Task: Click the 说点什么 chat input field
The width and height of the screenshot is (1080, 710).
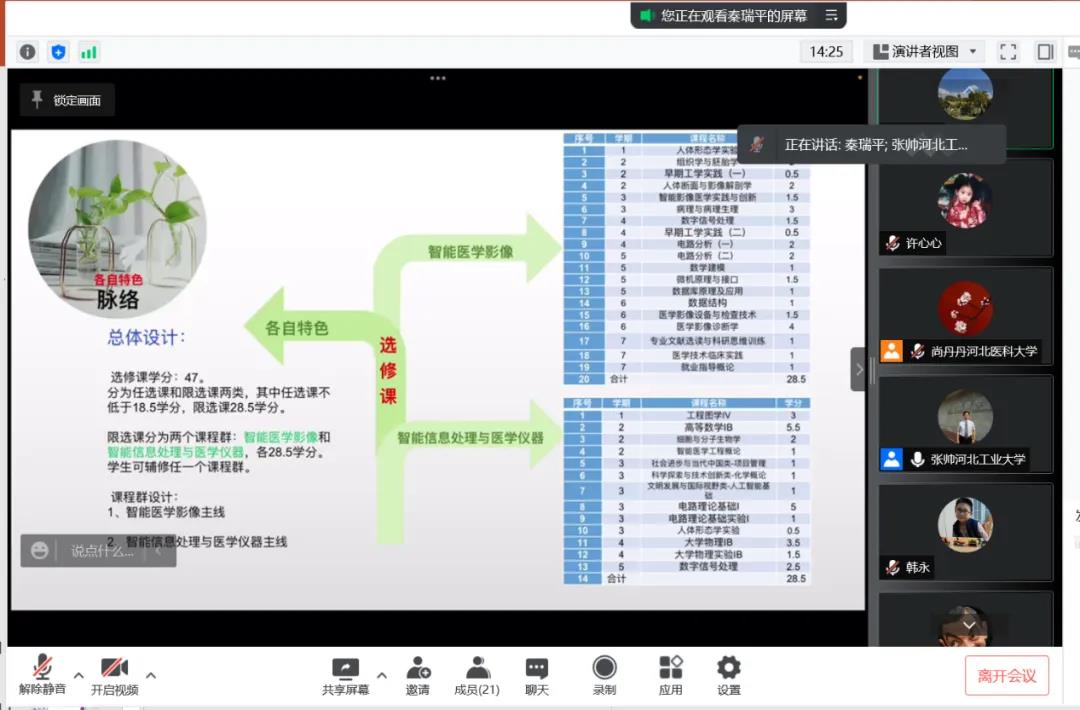Action: point(102,551)
